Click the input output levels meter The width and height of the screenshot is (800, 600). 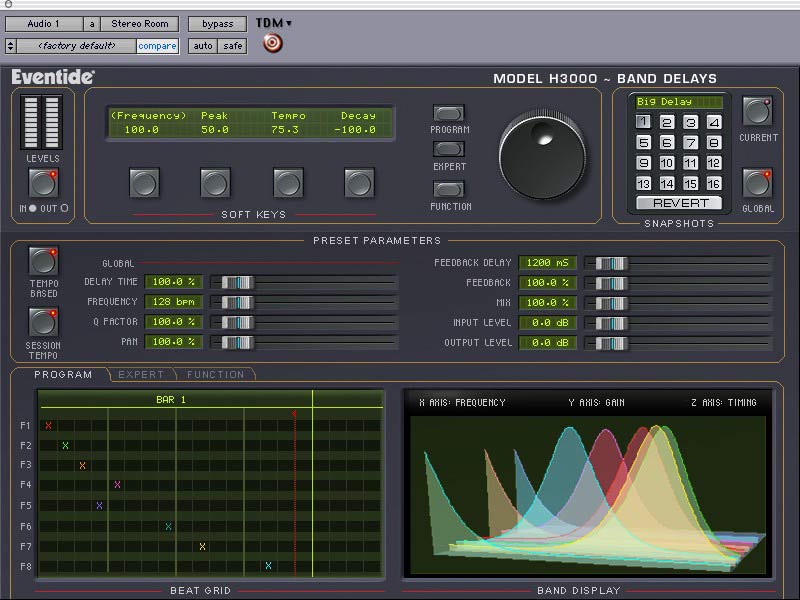[41, 122]
